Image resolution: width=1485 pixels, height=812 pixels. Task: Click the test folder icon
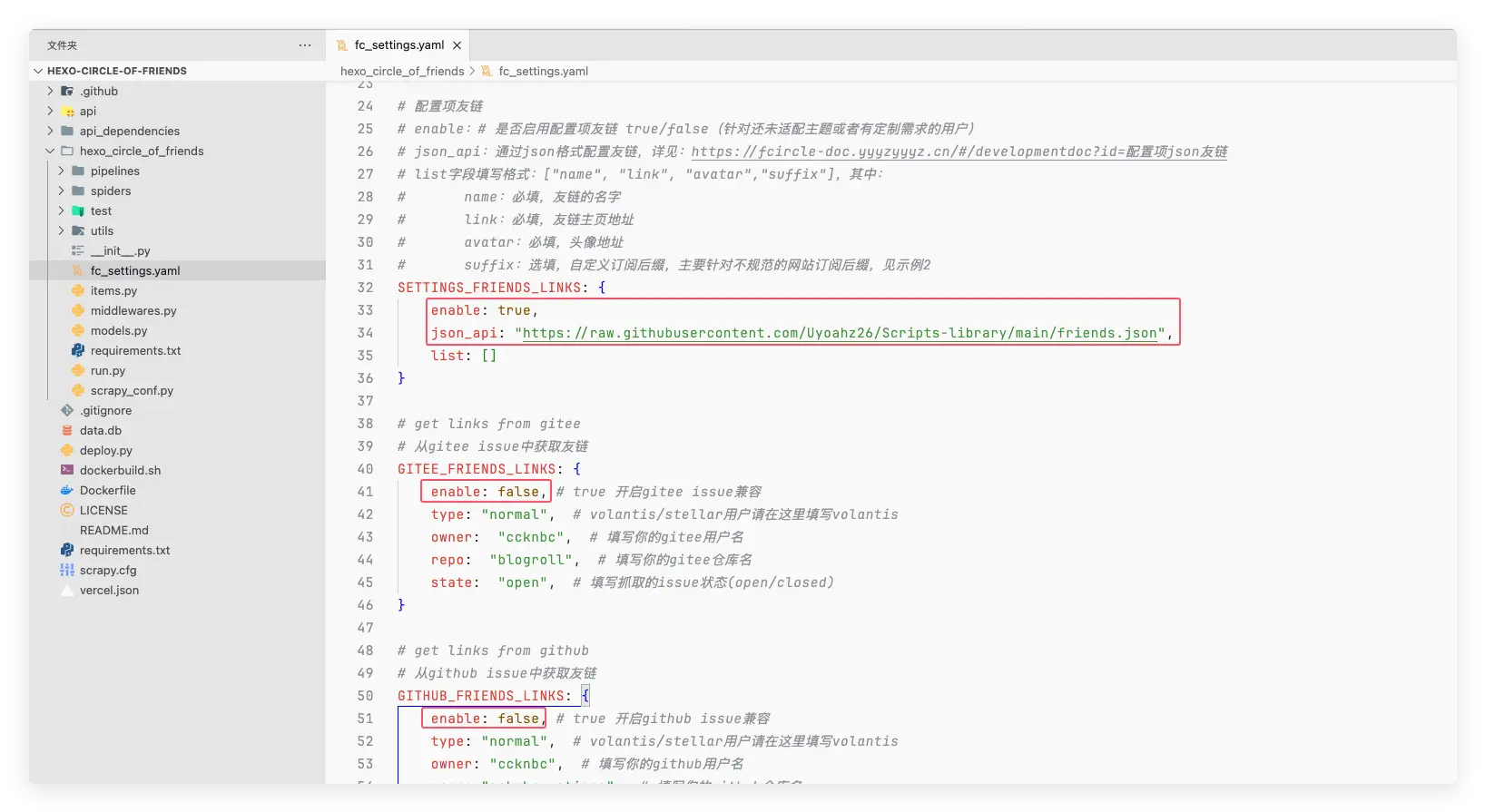pyautogui.click(x=78, y=210)
